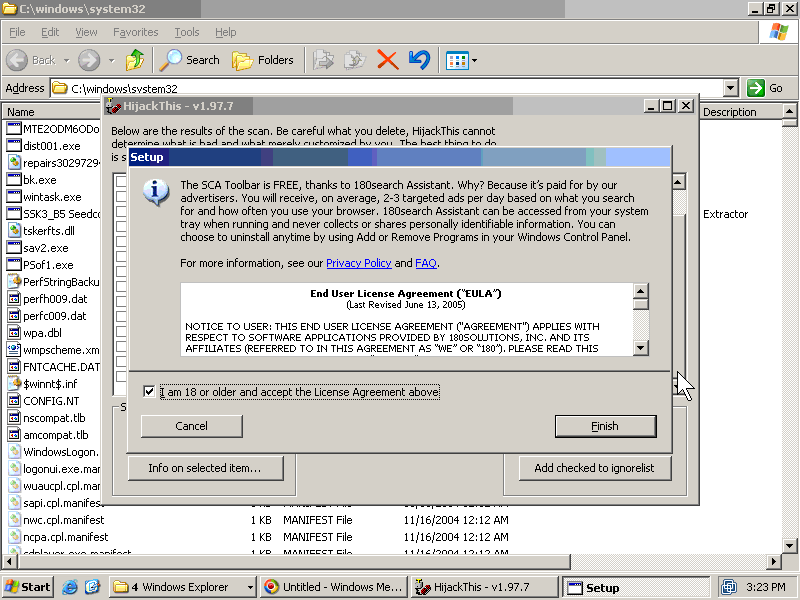Click the Name column header
Viewport: 800px width, 600px height.
(x=51, y=112)
